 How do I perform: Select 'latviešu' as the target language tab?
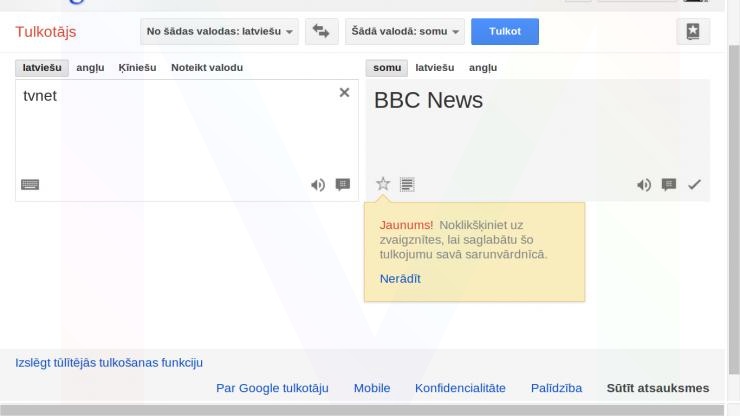coord(435,67)
